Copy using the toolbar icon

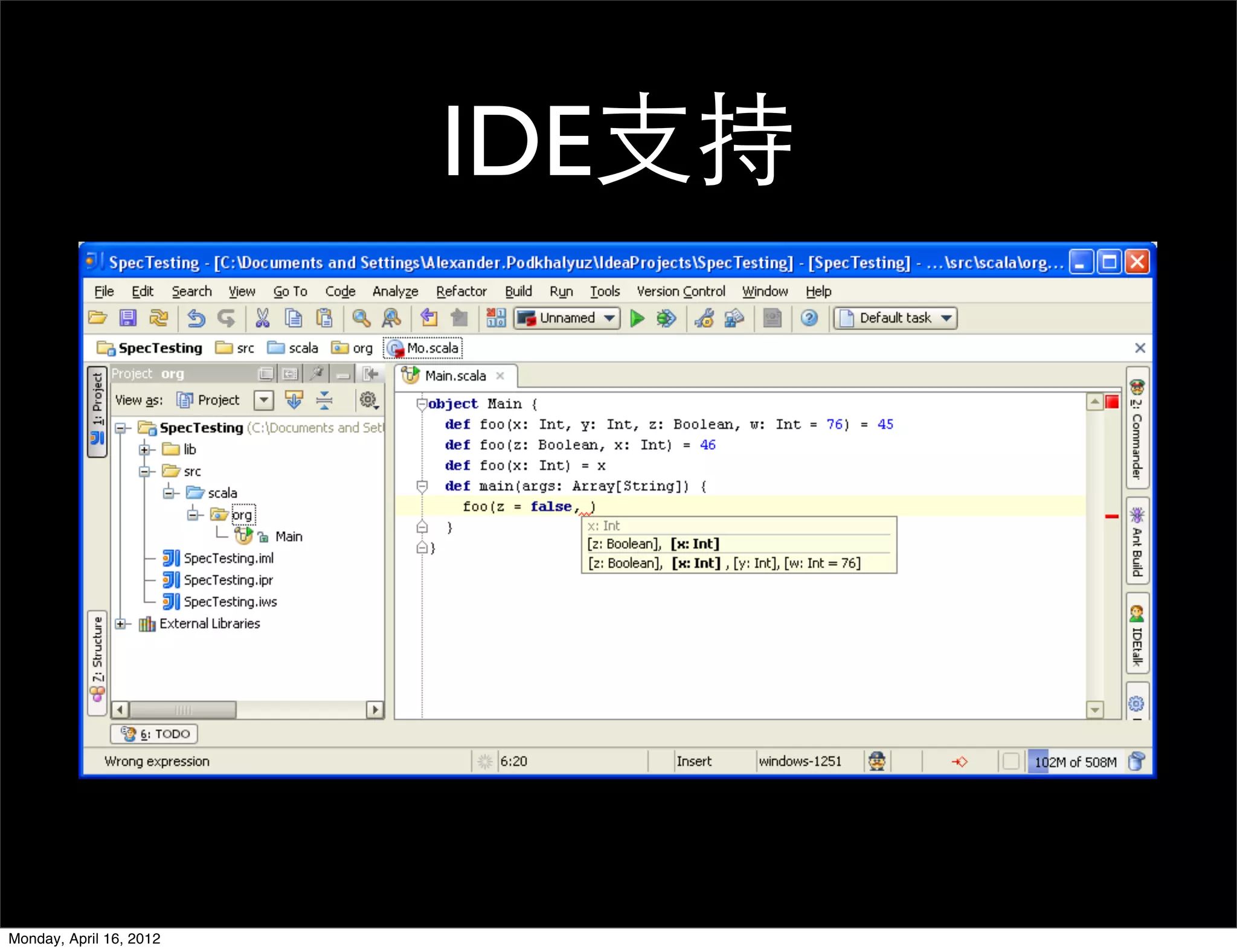click(294, 318)
